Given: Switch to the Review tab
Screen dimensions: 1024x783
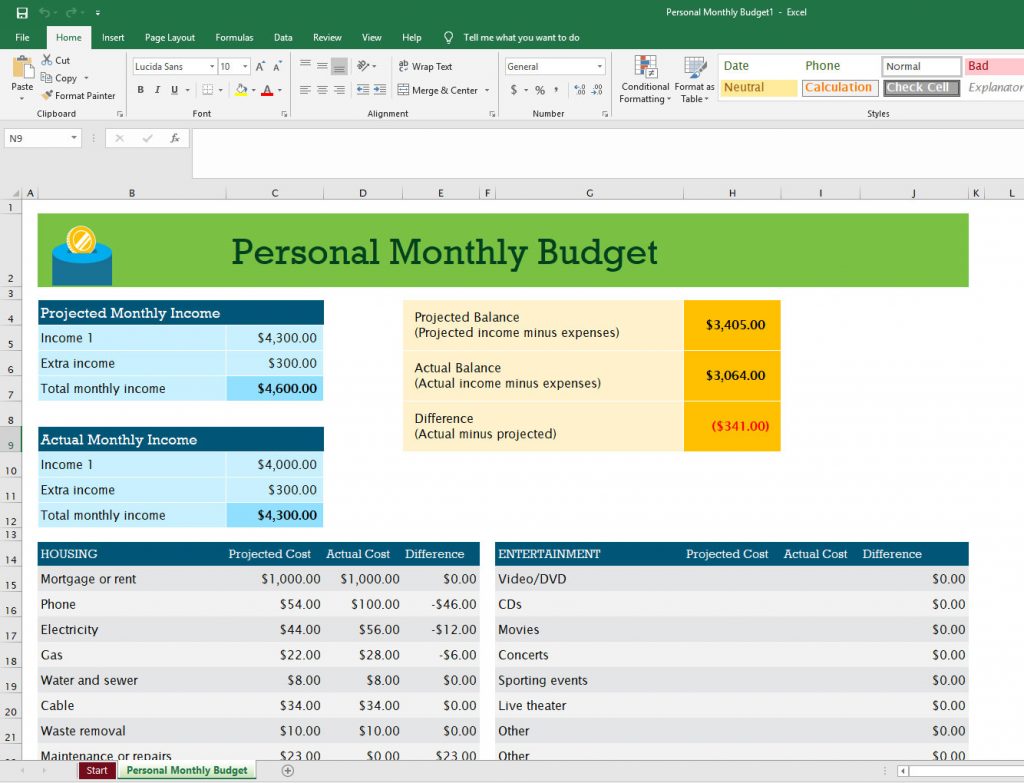Looking at the screenshot, I should click(x=327, y=37).
